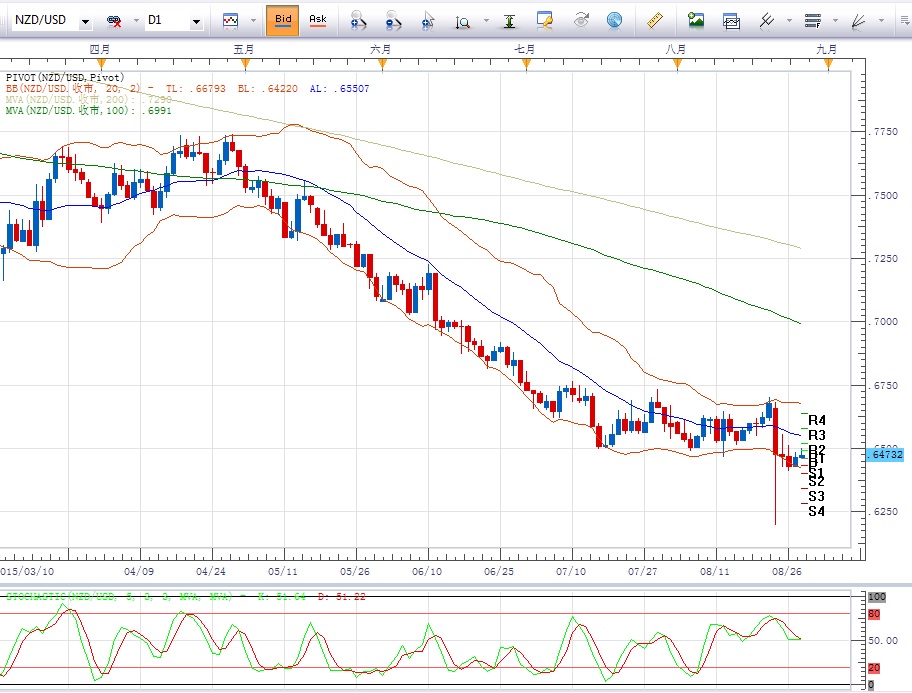Screen dimensions: 912x693
Task: Click the chart template windows icon
Action: [731, 22]
